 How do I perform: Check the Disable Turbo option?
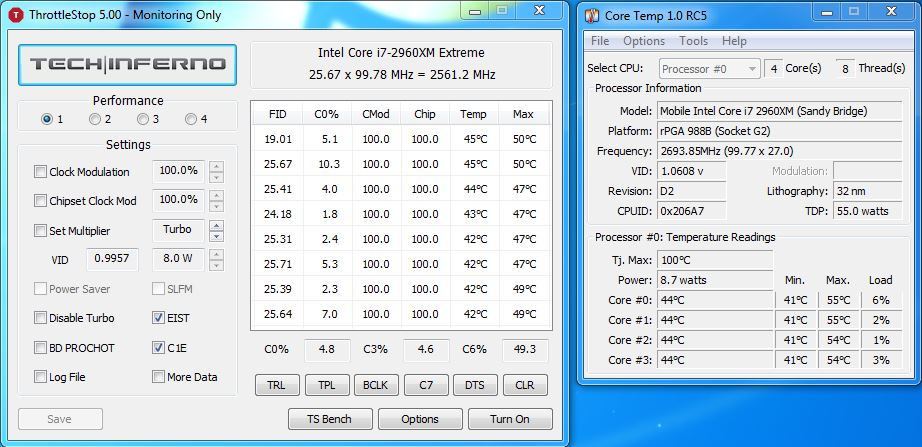tap(40, 318)
